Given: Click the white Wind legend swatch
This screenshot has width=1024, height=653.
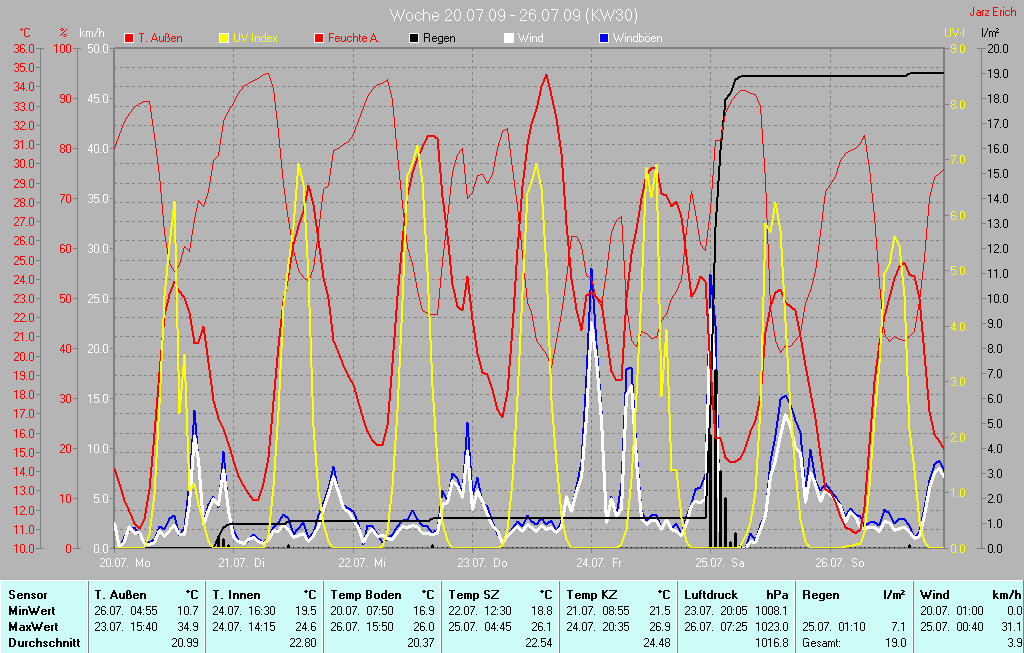Looking at the screenshot, I should [509, 39].
